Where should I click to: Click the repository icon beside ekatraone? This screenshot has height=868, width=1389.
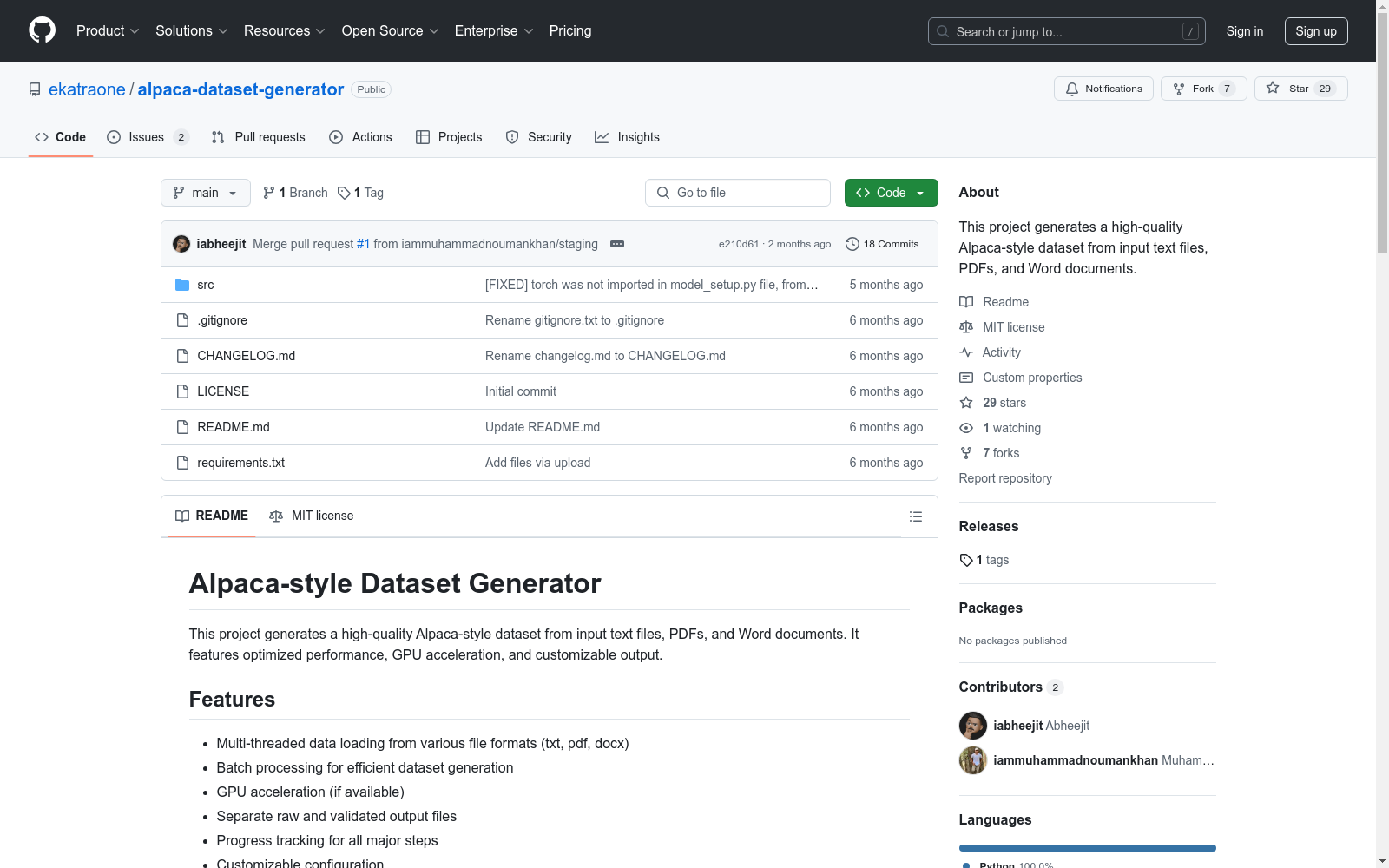[x=35, y=89]
